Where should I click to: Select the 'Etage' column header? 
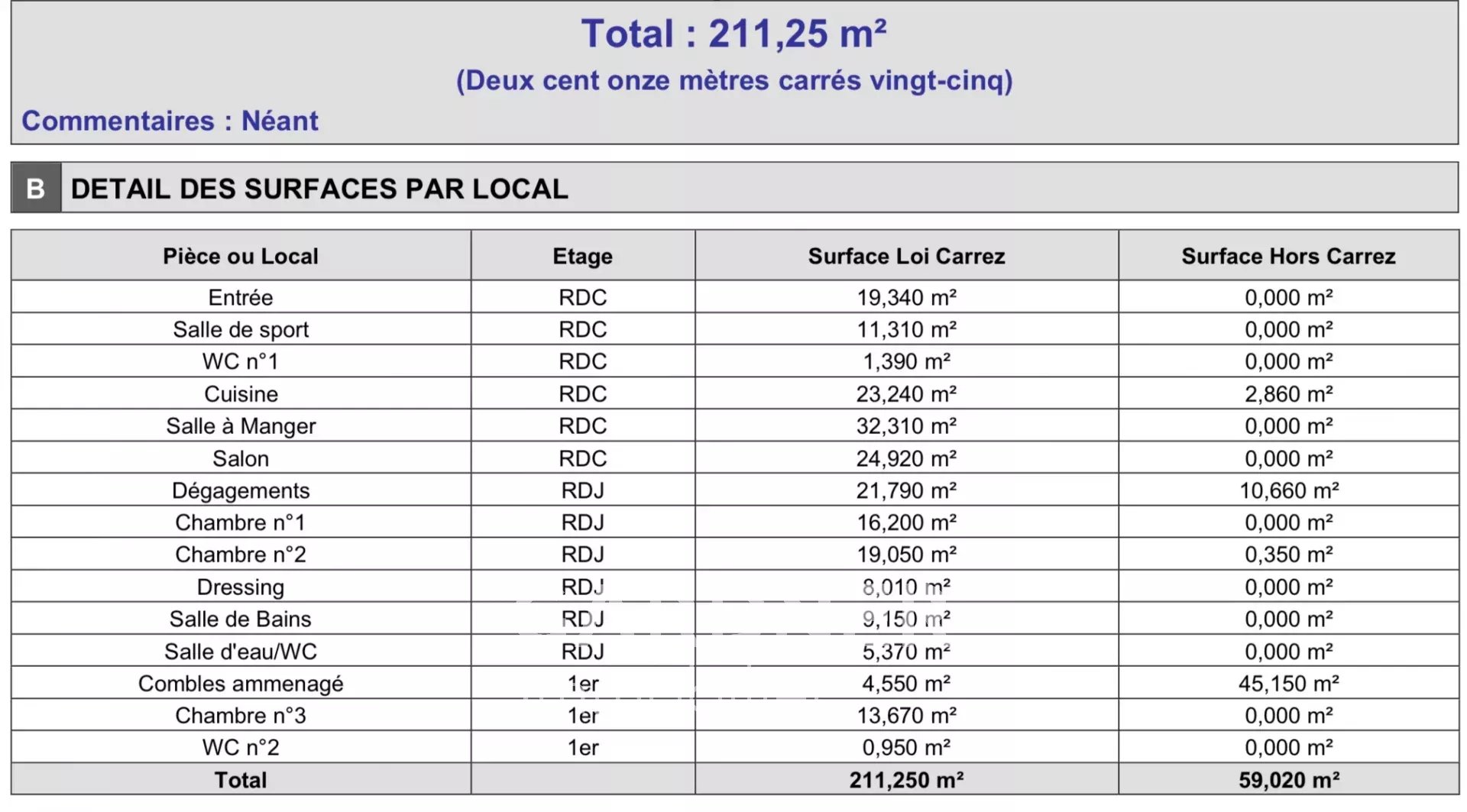coord(582,256)
